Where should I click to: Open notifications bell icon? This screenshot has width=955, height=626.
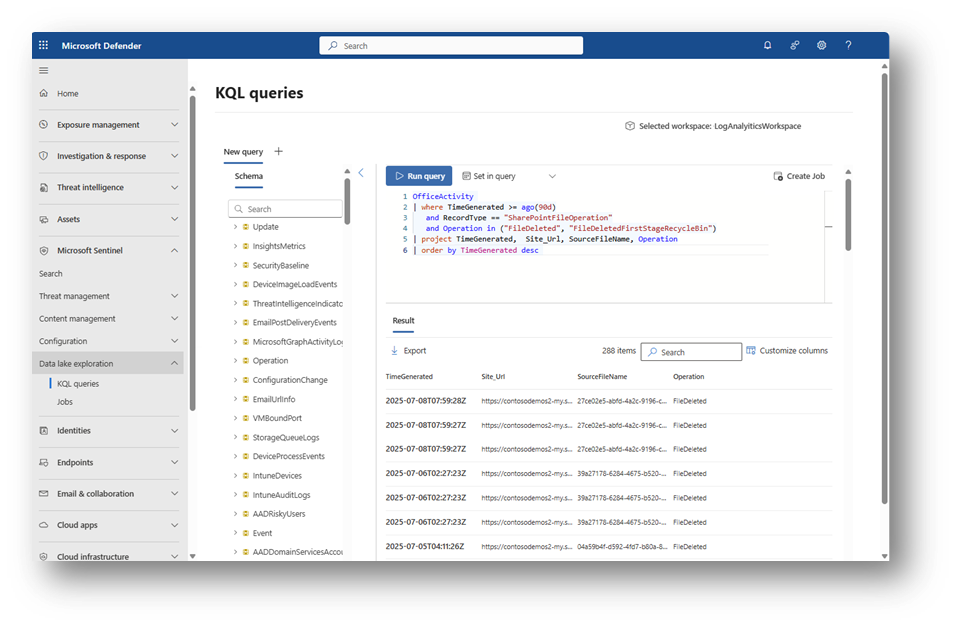767,45
